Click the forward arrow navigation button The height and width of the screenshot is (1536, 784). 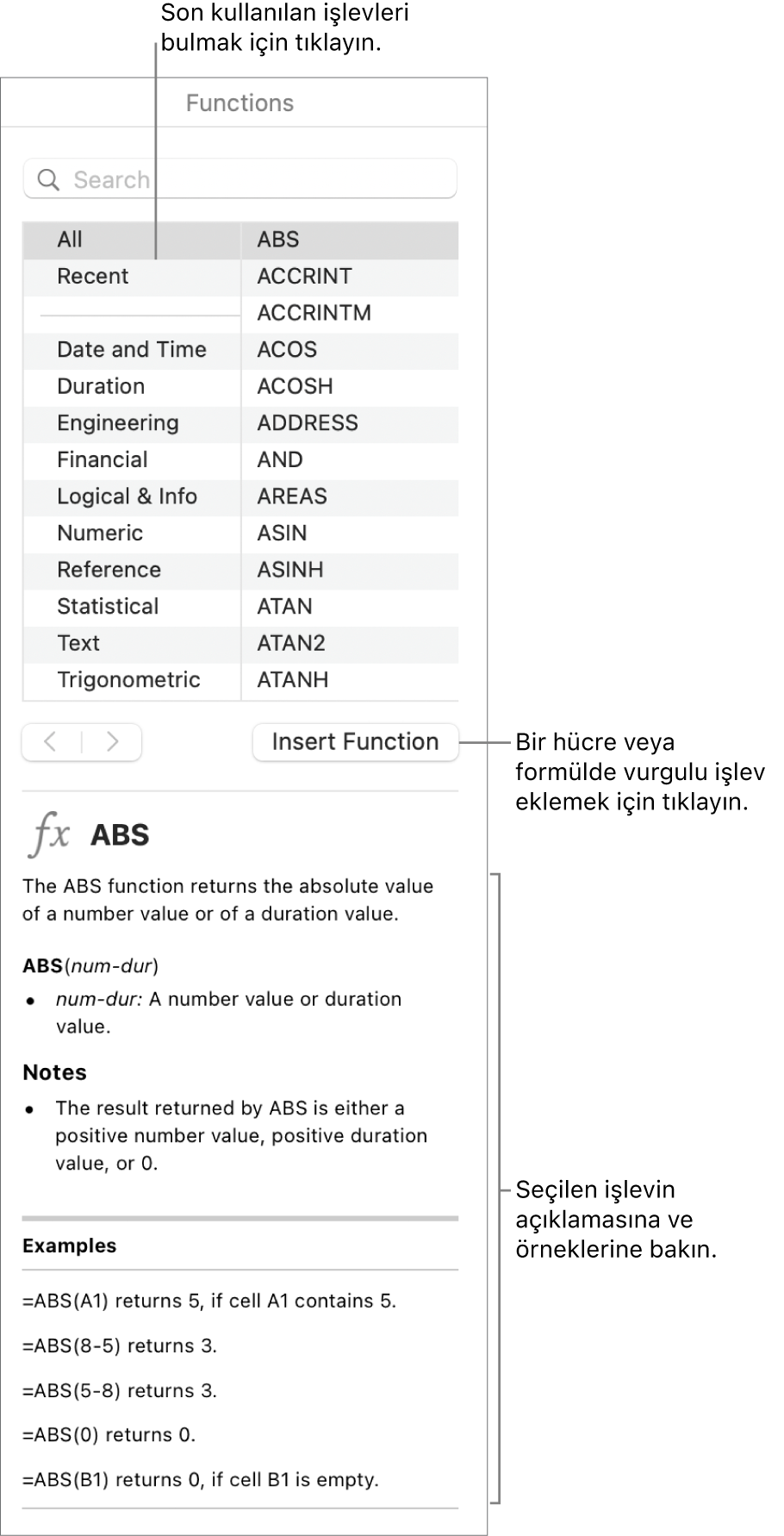click(112, 742)
